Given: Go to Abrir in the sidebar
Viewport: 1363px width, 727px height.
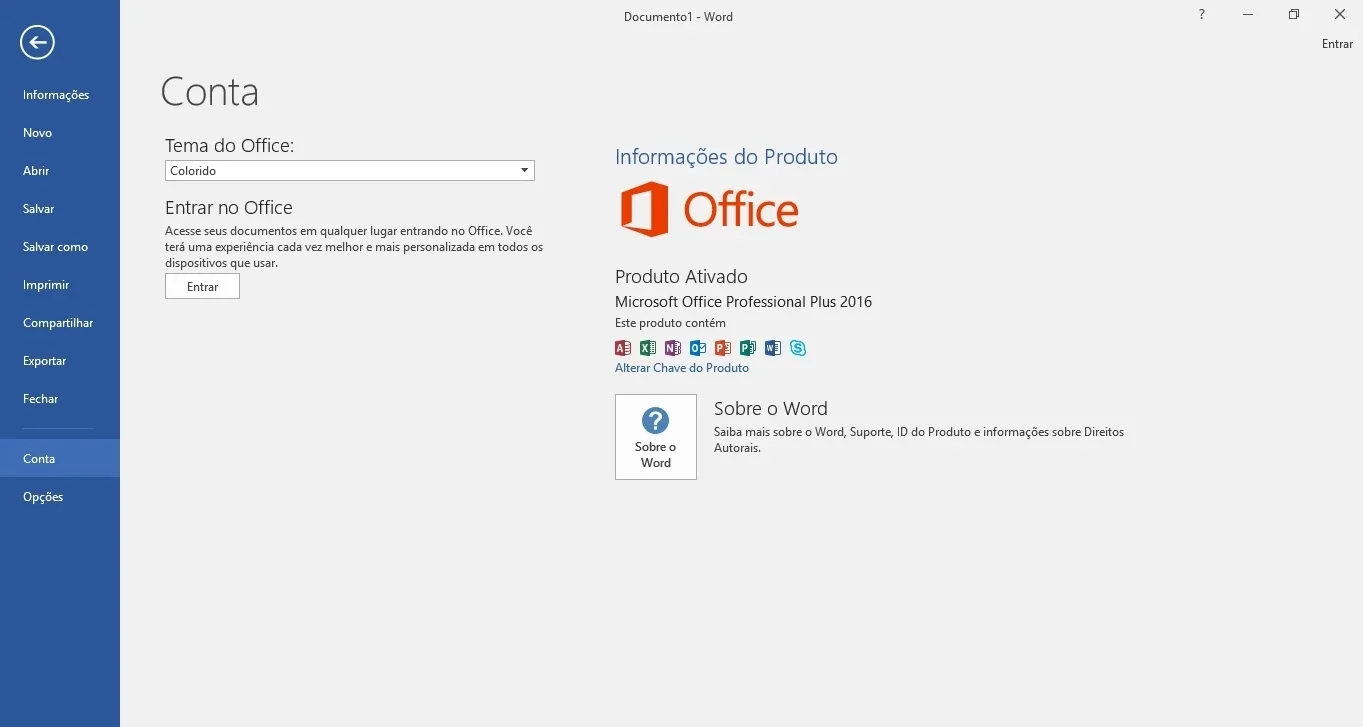Looking at the screenshot, I should [x=60, y=171].
